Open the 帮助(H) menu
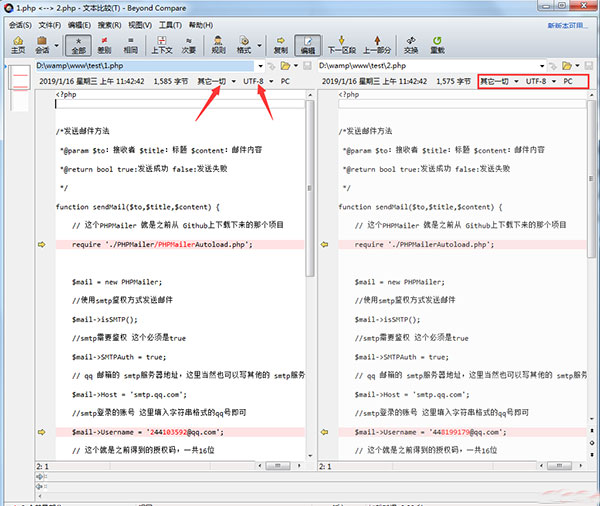Viewport: 600px width, 506px height. pos(201,25)
